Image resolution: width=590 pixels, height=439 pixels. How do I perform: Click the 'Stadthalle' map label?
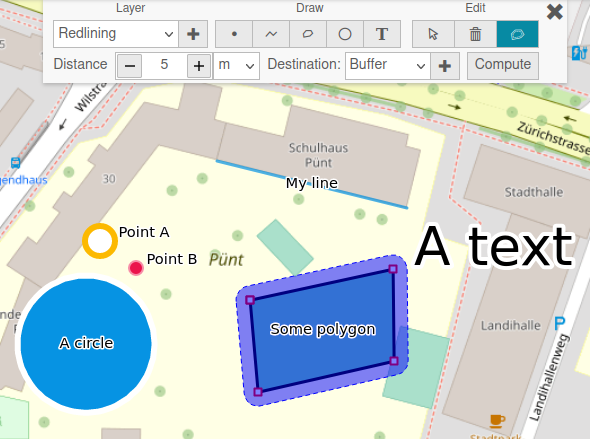pyautogui.click(x=534, y=192)
